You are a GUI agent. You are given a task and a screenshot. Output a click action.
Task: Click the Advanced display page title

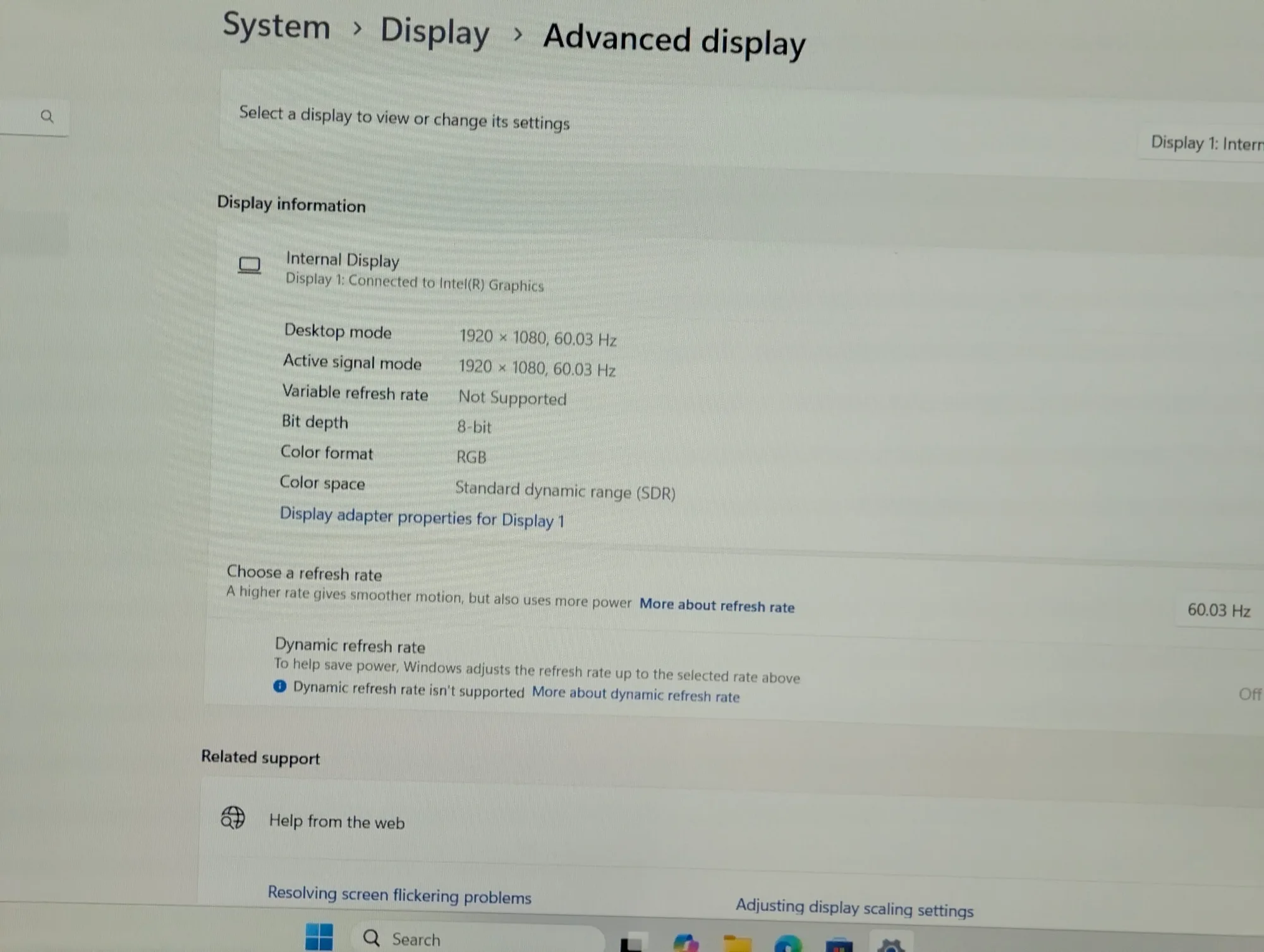coord(674,40)
